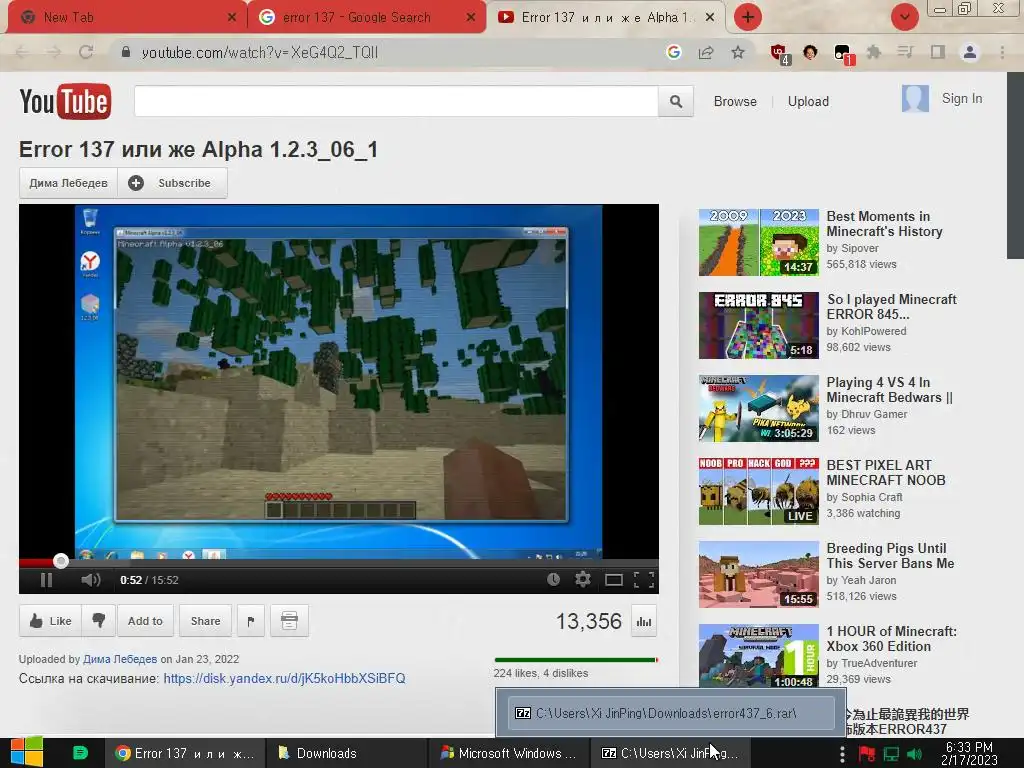Open Best Moments in Minecraft's History thumbnail
This screenshot has height=768, width=1024.
coord(758,242)
